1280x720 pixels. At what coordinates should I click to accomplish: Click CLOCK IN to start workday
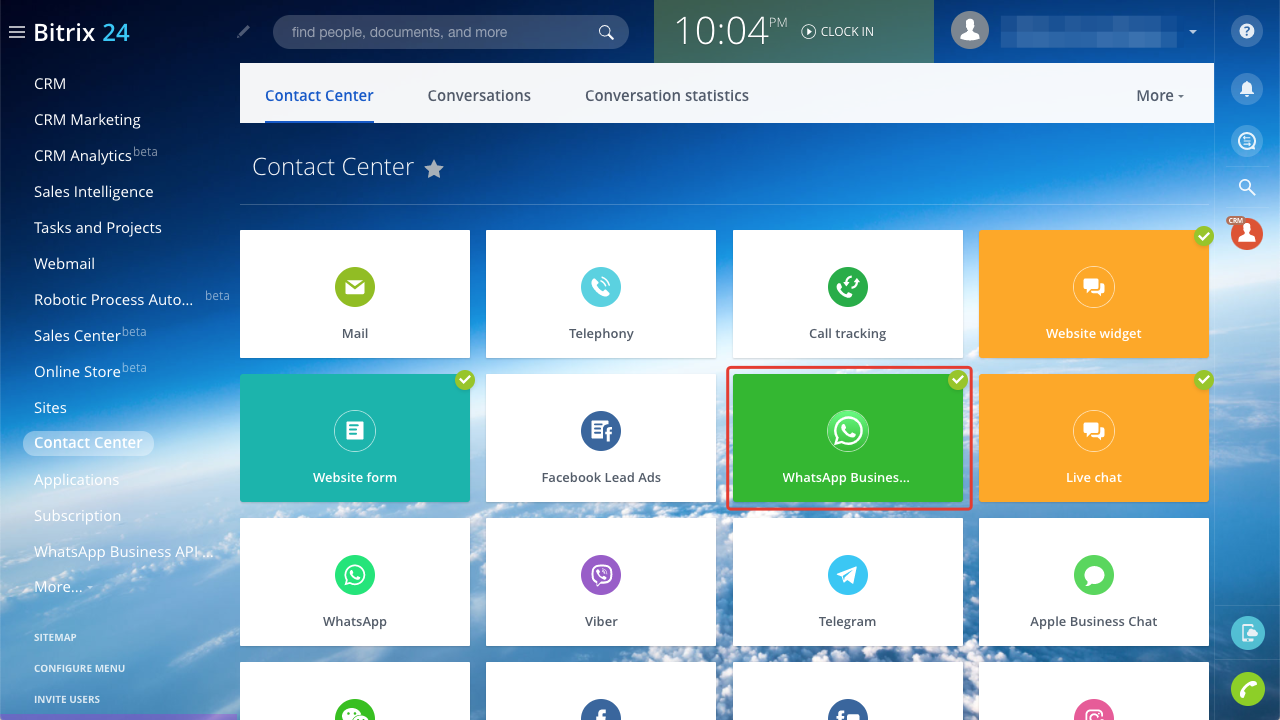pos(838,32)
